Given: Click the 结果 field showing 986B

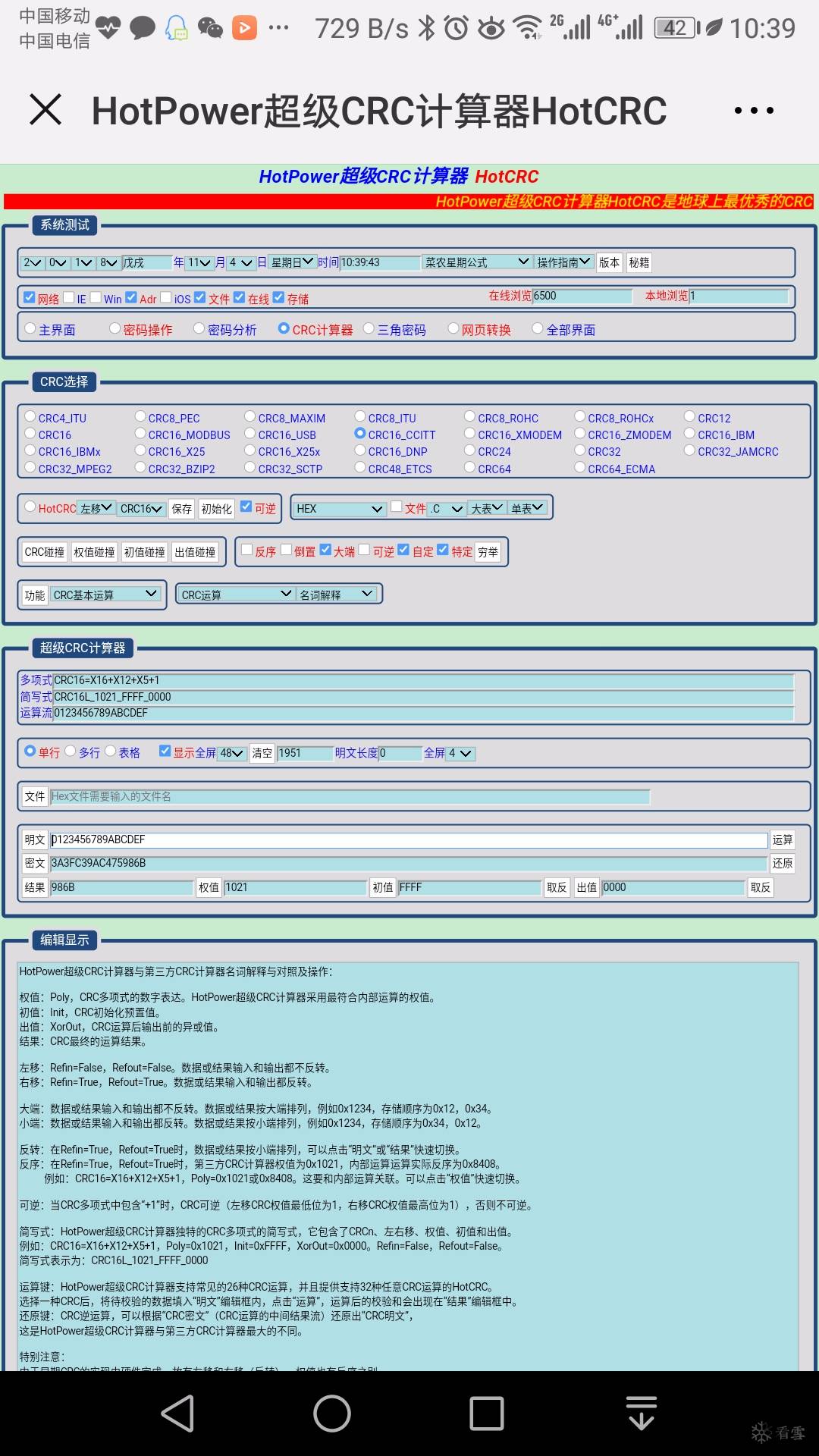Looking at the screenshot, I should [121, 887].
